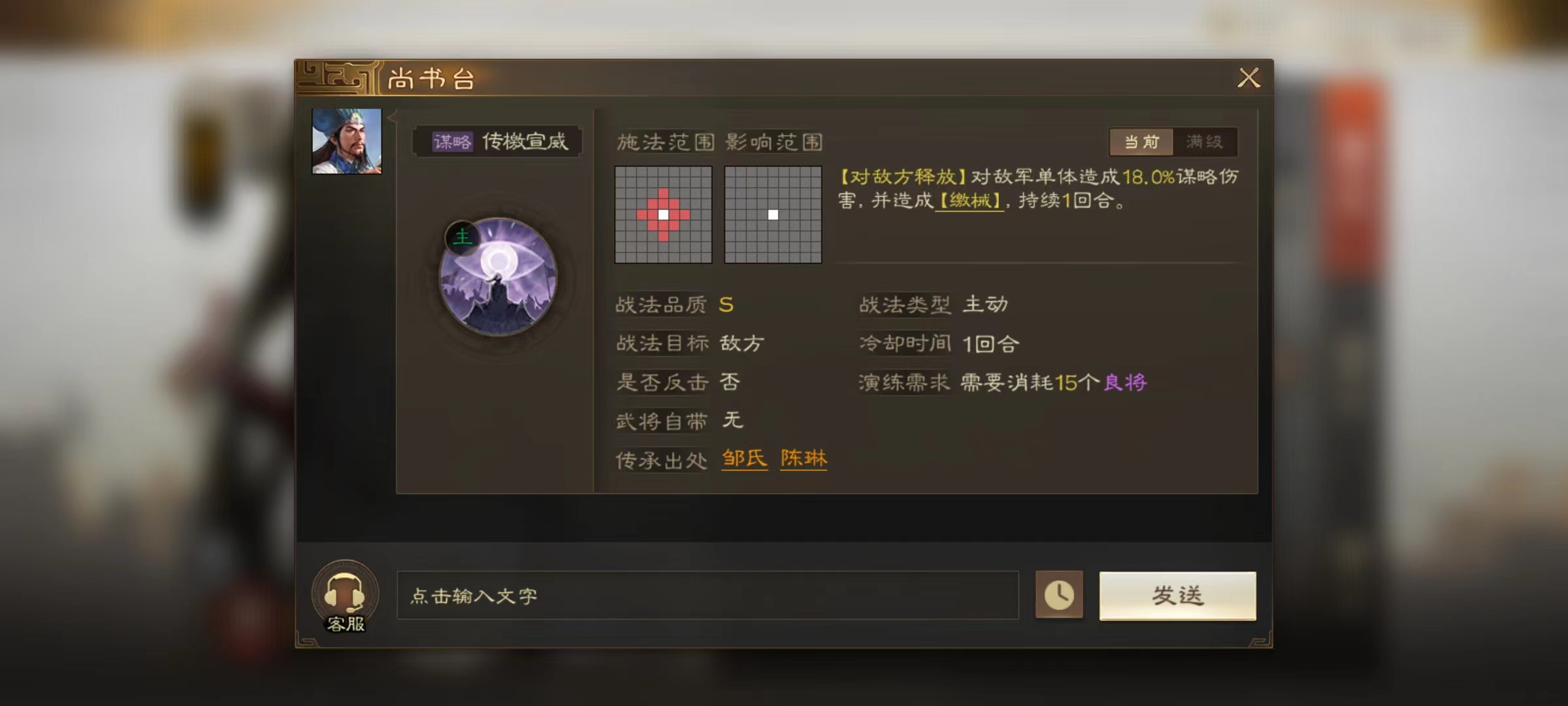Switch to the 满级 max level view
1568x706 pixels.
coord(1204,142)
